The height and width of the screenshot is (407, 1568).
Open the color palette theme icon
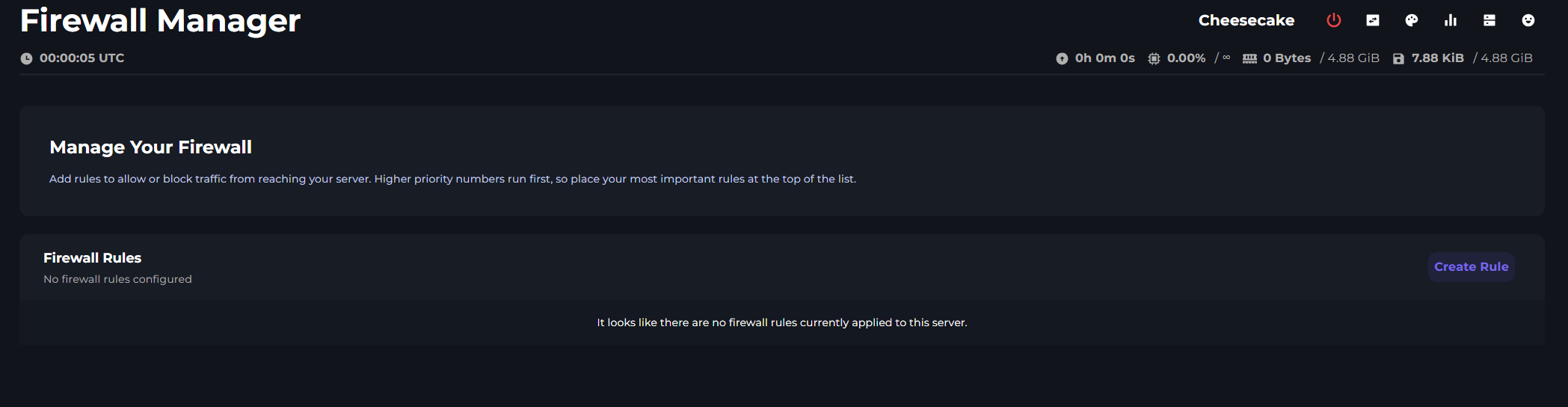coord(1412,20)
